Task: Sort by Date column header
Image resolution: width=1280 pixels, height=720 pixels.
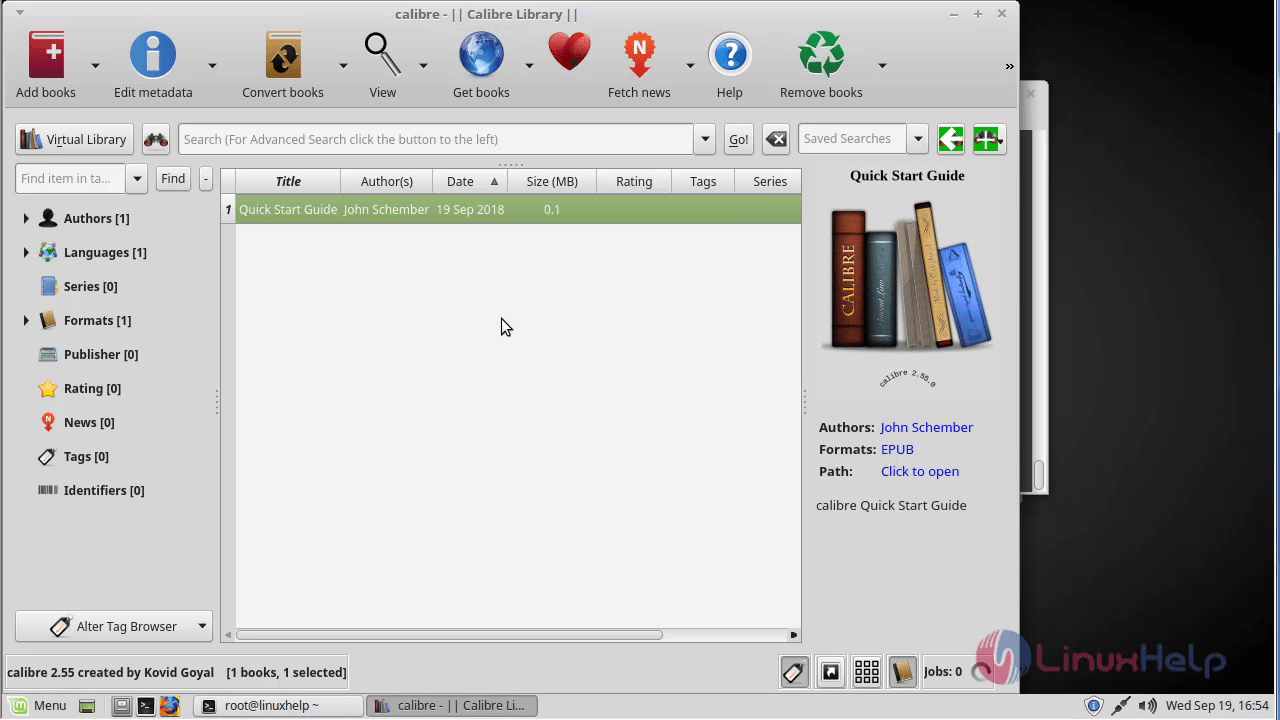Action: pos(470,181)
